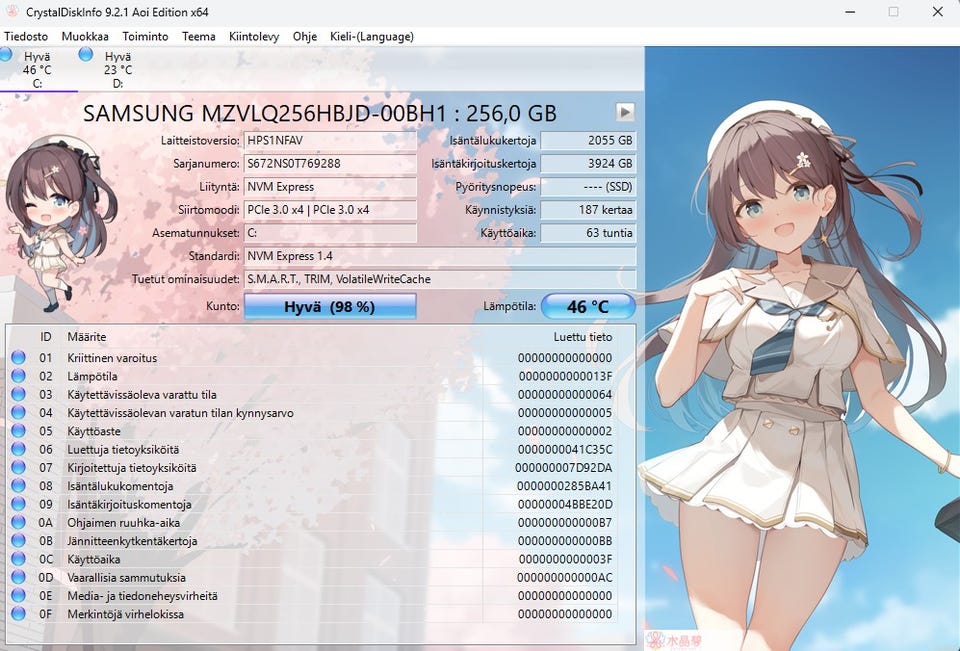Click the Liityntä field NVM Express
Screen dimensions: 960x651
tap(330, 187)
